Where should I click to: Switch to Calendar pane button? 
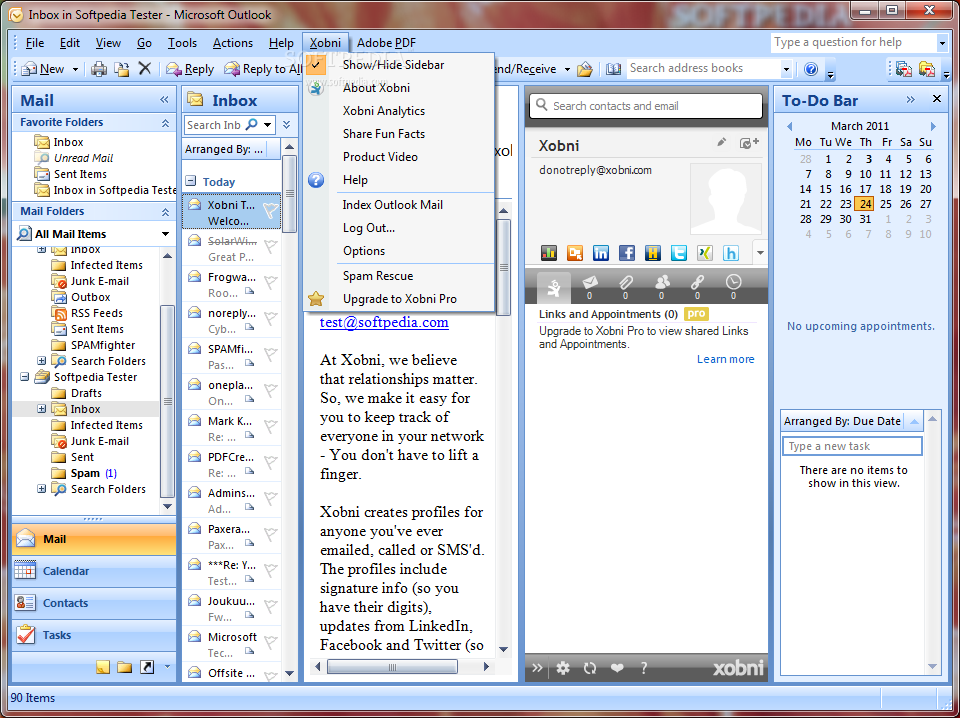point(94,571)
